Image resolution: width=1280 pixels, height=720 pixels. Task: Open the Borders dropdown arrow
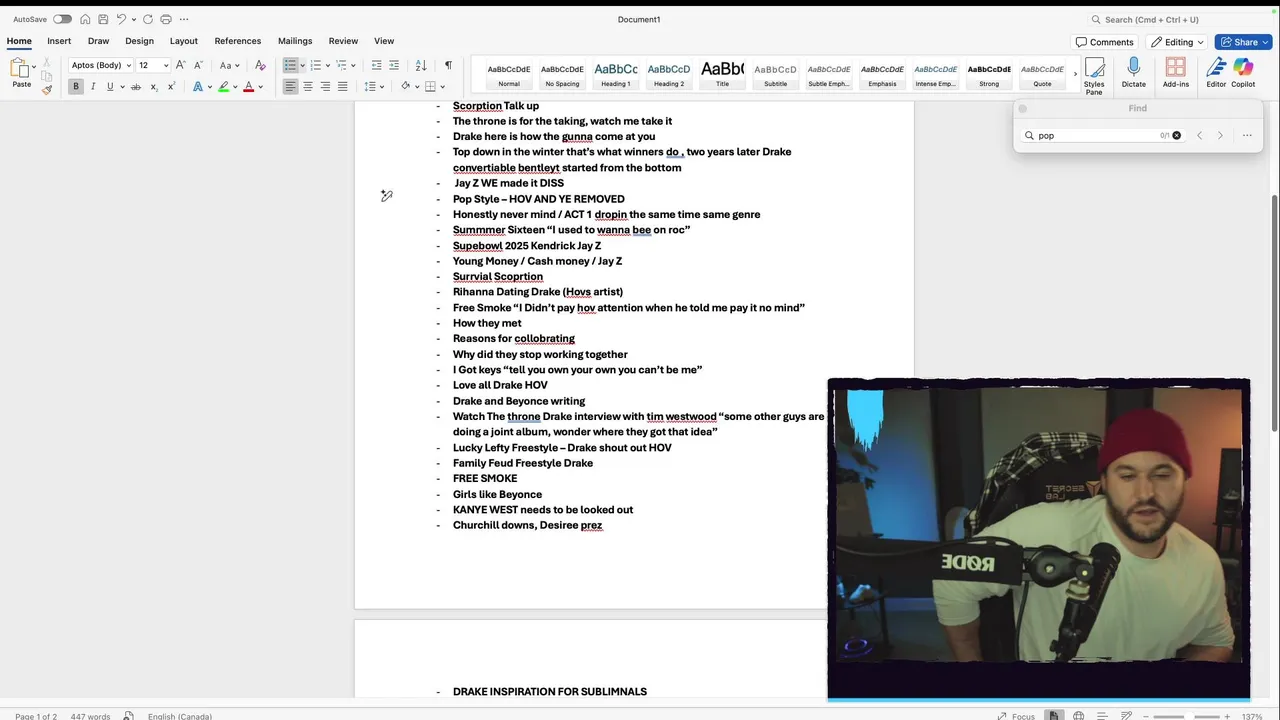click(443, 87)
